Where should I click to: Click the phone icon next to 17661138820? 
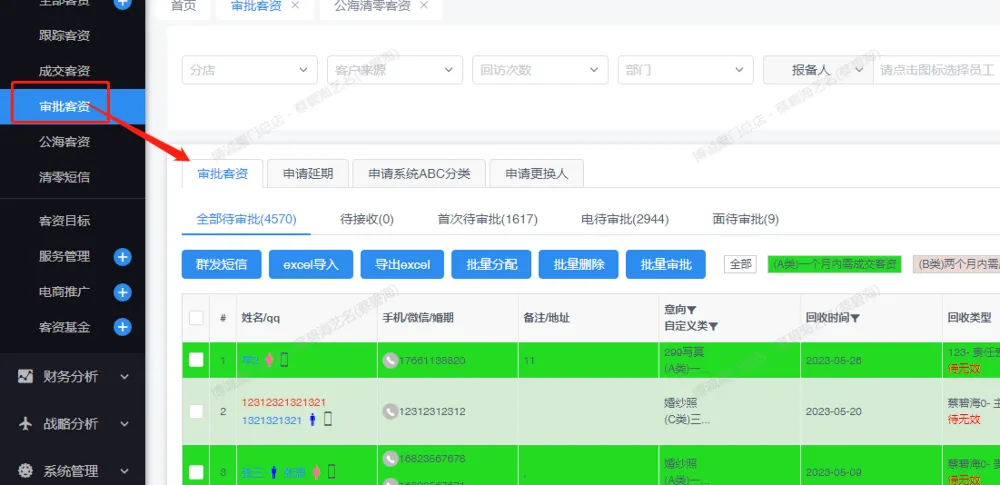[390, 360]
